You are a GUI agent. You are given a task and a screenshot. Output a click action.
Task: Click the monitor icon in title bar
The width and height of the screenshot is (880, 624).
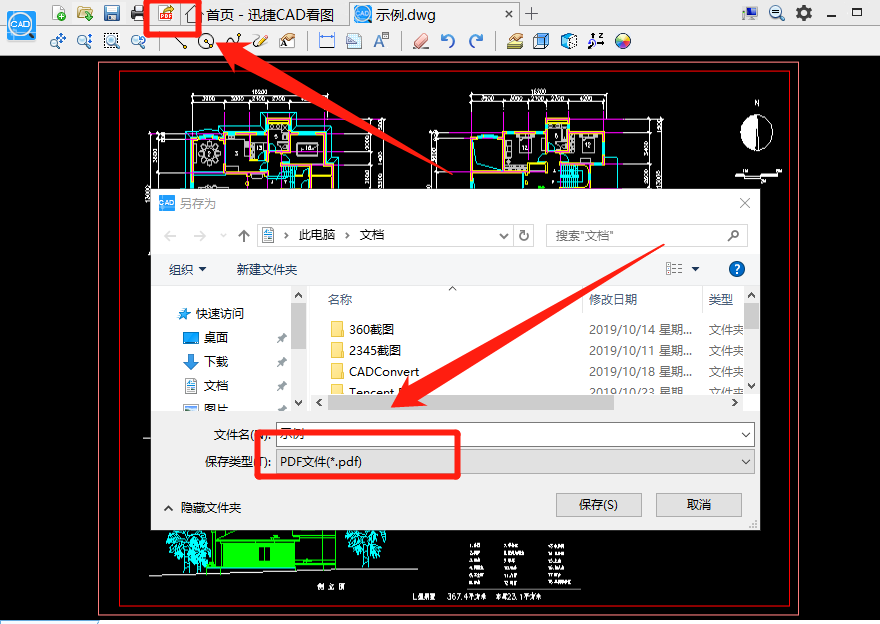click(749, 13)
